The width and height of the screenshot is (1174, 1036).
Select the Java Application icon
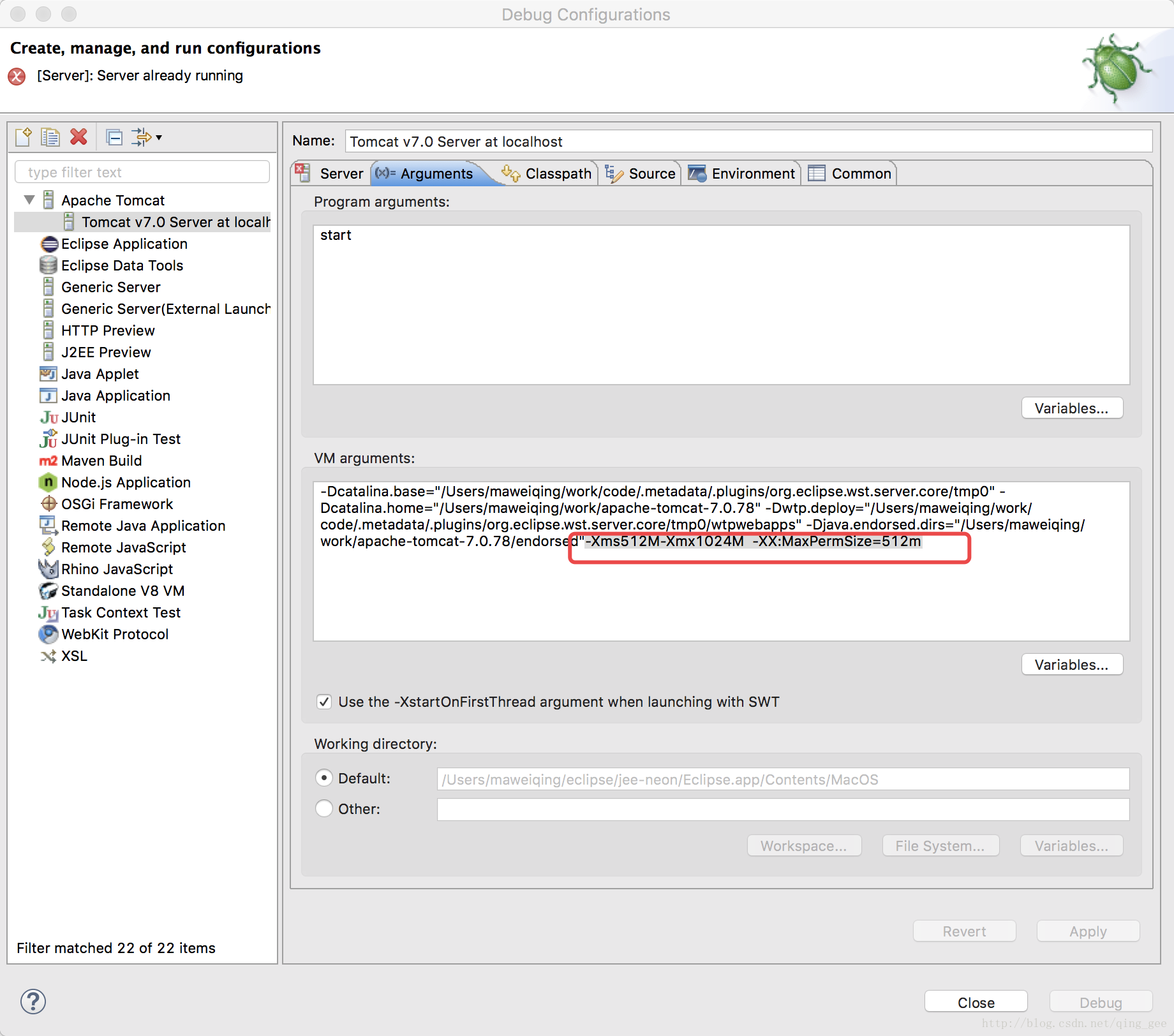tap(48, 396)
